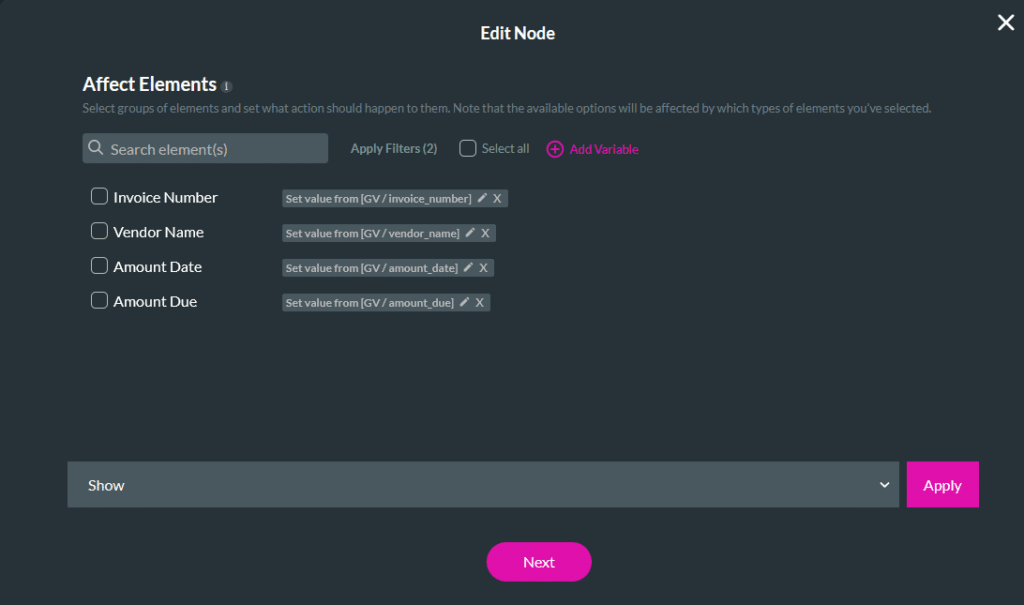The height and width of the screenshot is (605, 1024).
Task: Check the Amount Due checkbox
Action: [x=99, y=300]
